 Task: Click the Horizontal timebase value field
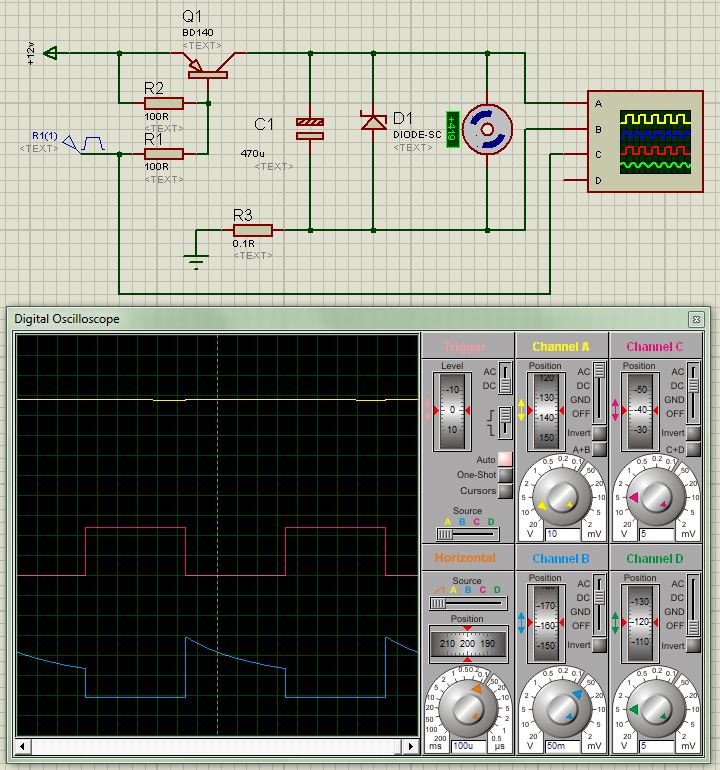(x=467, y=746)
